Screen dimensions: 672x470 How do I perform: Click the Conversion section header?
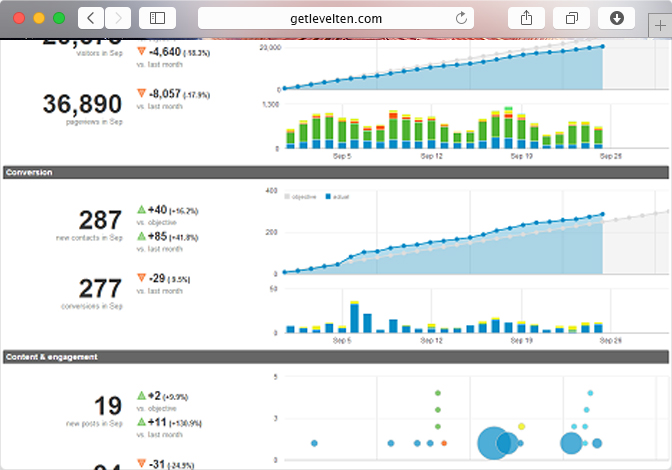point(336,172)
